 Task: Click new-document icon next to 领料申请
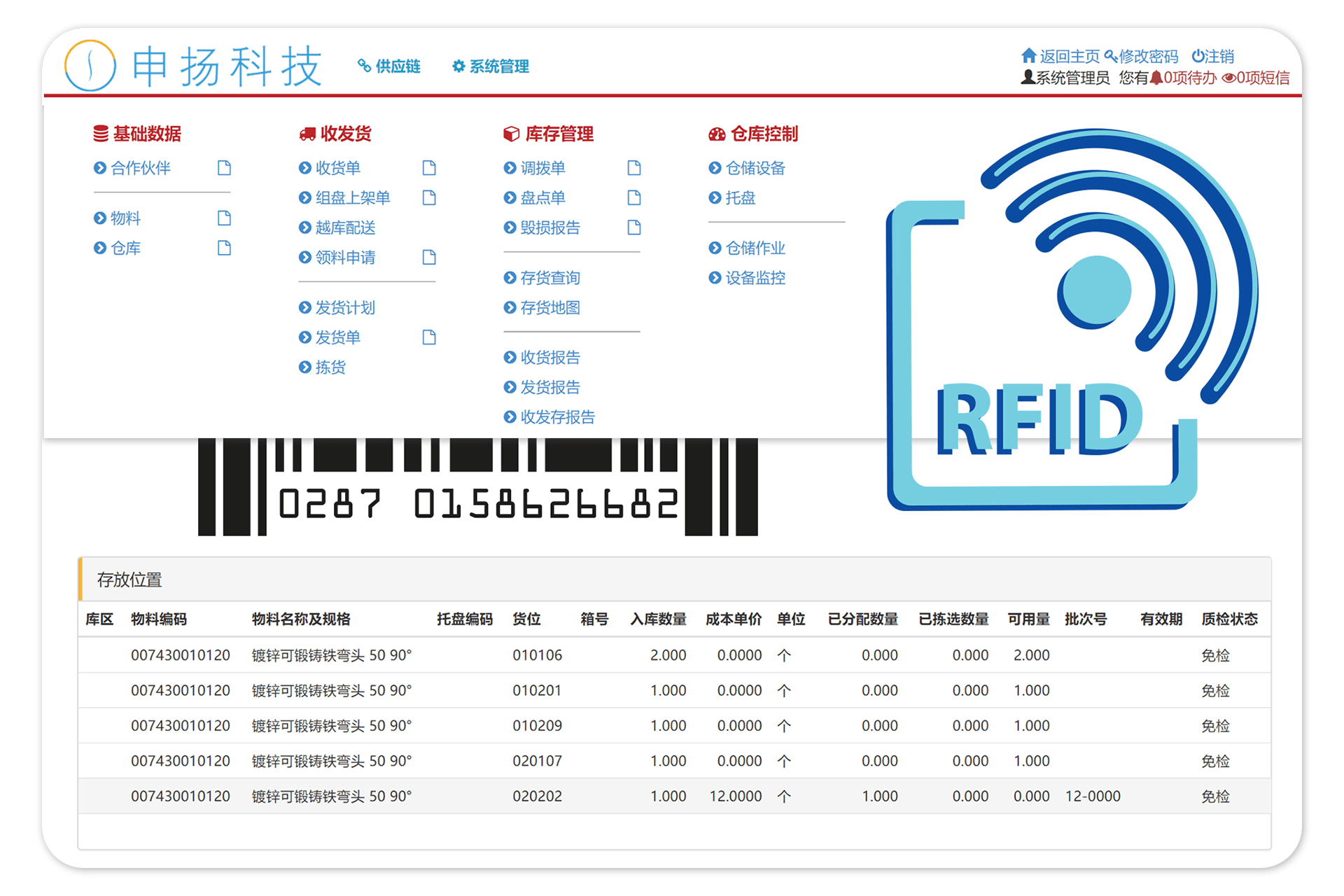pos(429,258)
